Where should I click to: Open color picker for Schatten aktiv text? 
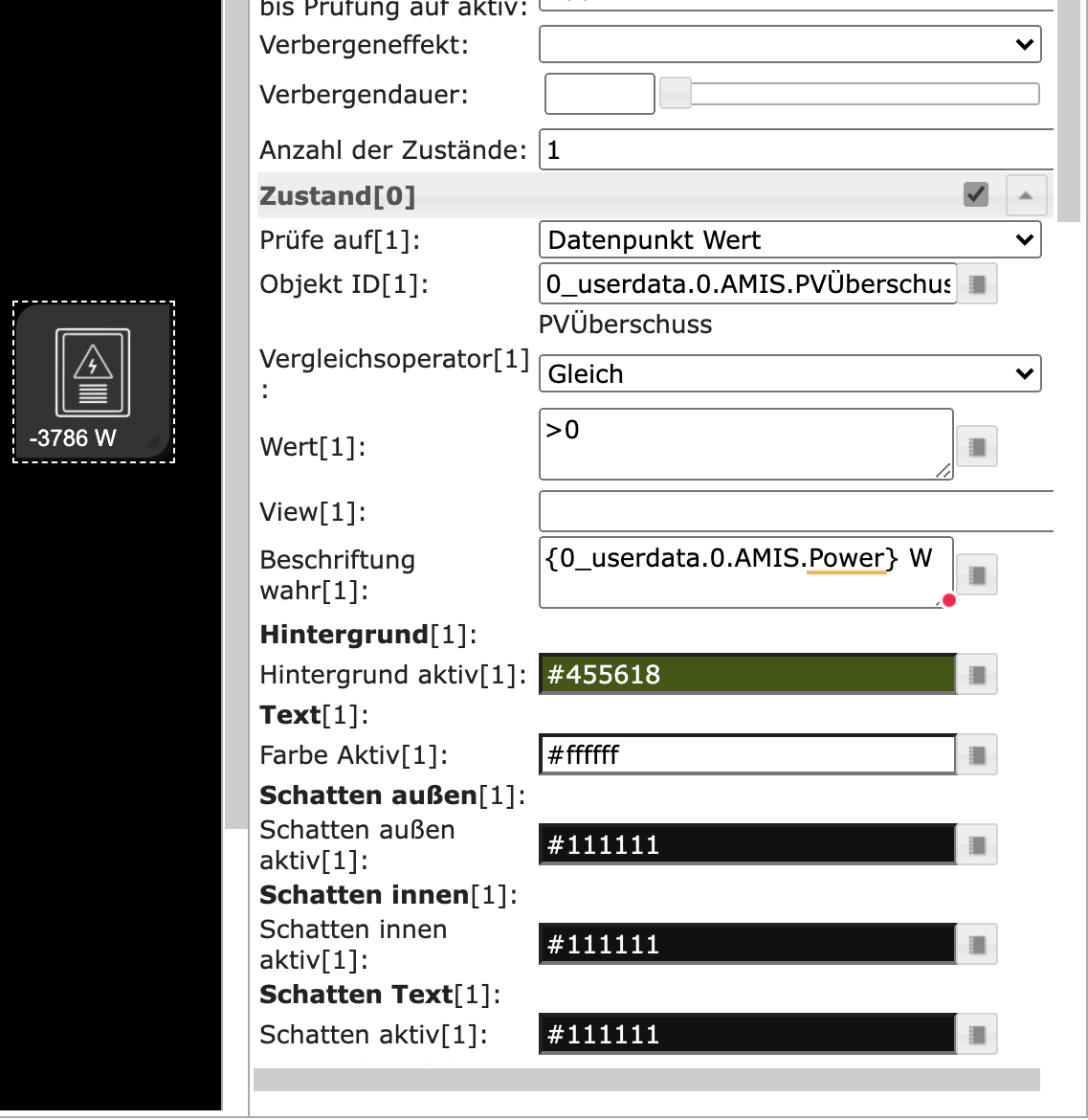977,1035
